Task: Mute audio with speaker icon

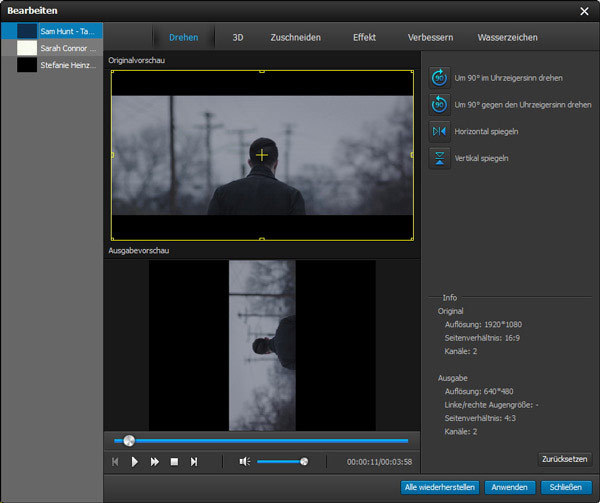Action: [245, 462]
